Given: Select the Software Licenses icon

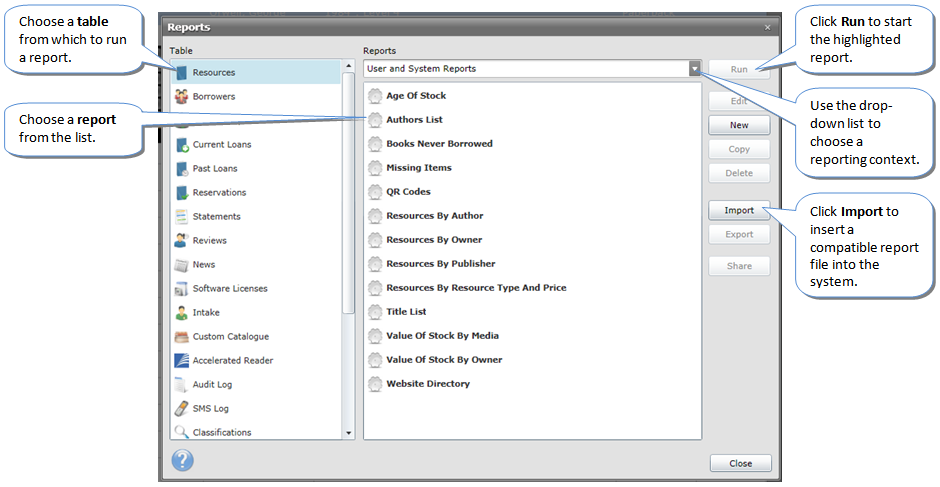Looking at the screenshot, I should point(181,288).
